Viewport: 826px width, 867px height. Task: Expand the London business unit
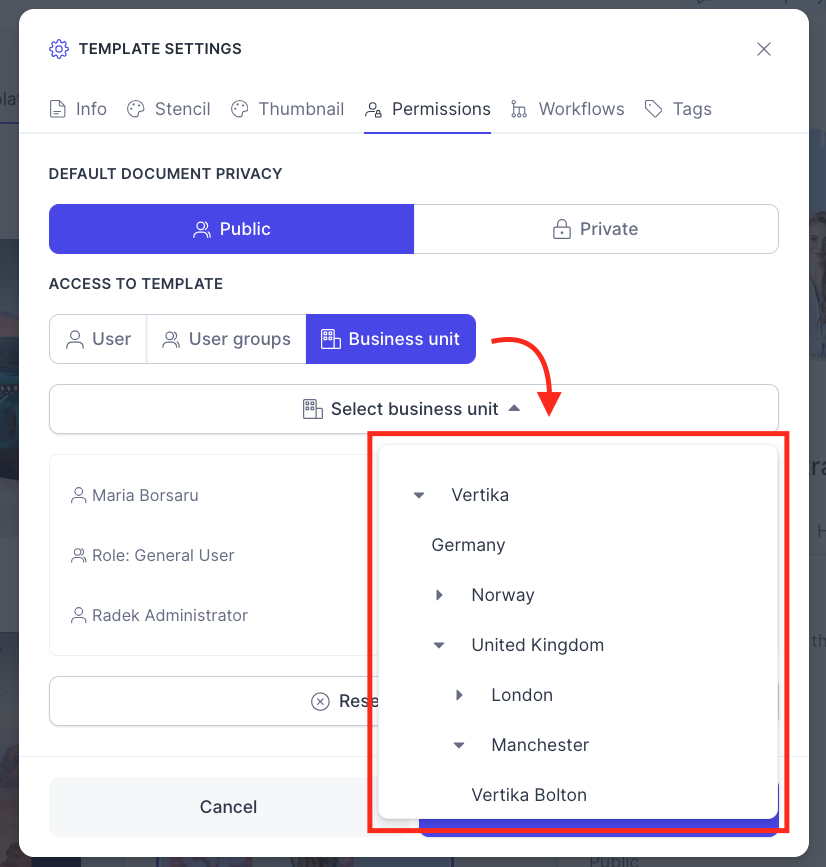click(x=459, y=695)
